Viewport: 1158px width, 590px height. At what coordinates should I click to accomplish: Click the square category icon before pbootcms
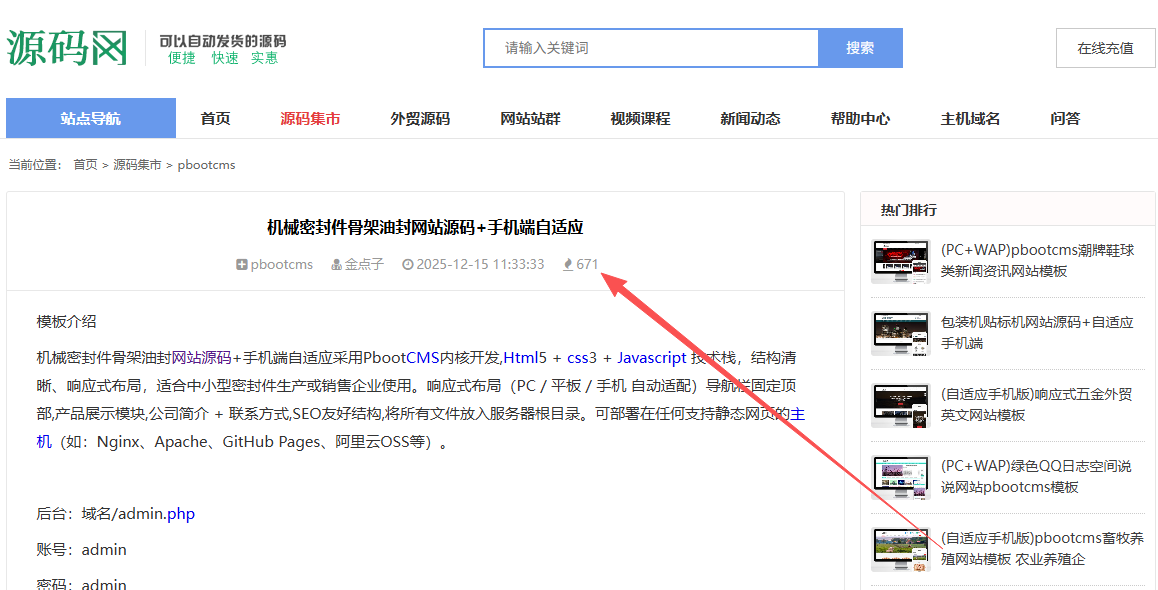240,264
